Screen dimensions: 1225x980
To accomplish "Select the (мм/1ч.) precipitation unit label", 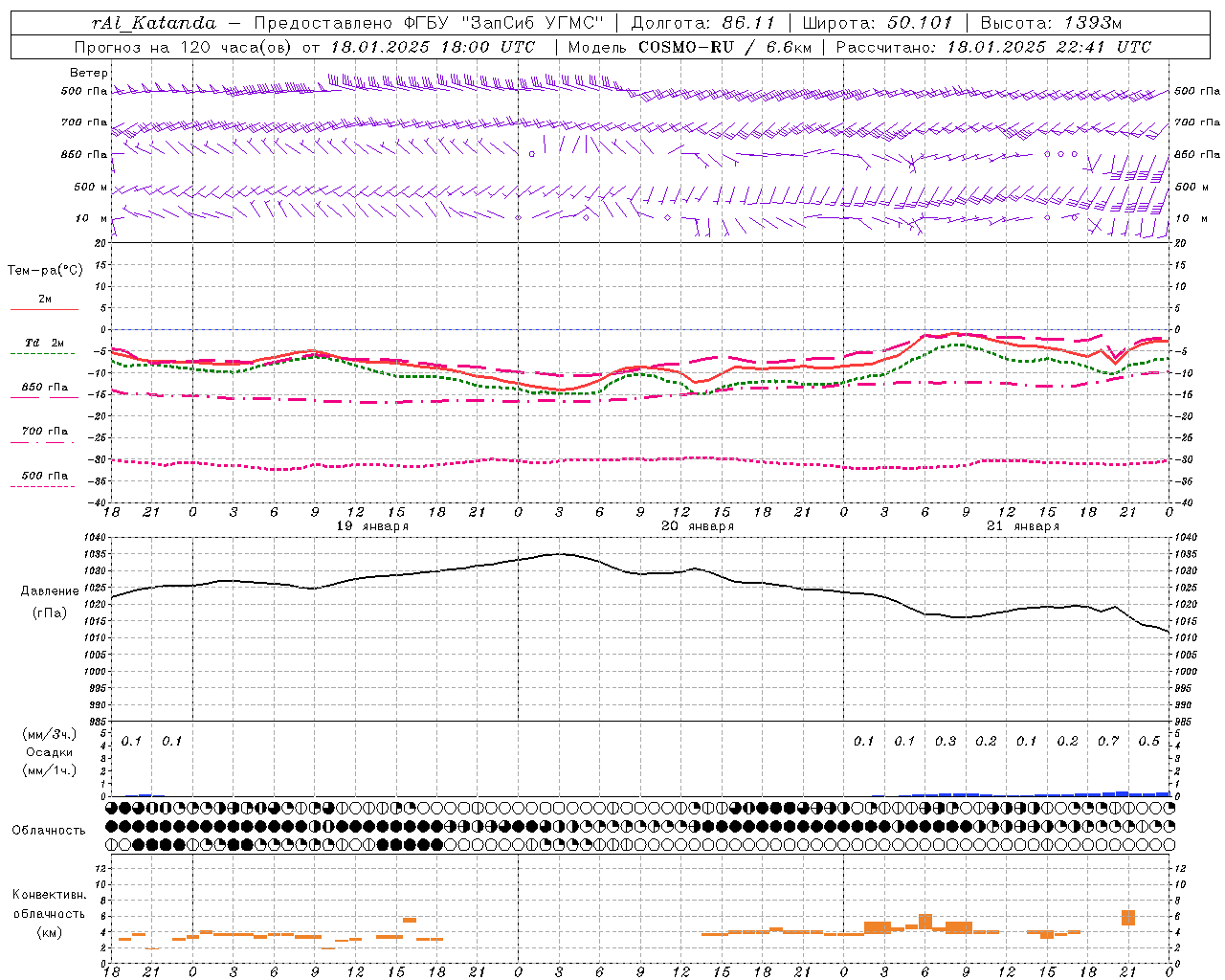I will (50, 770).
